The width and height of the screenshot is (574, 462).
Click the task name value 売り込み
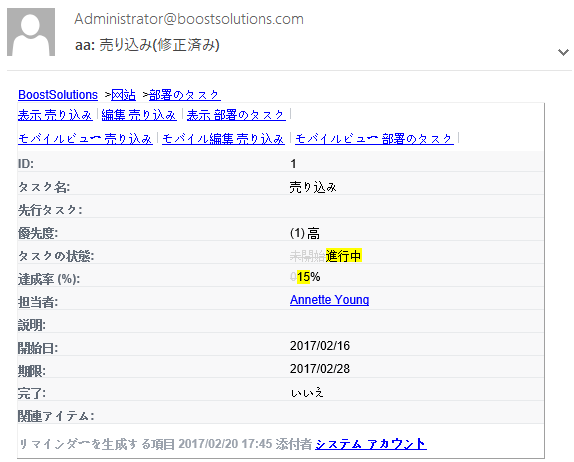313,187
